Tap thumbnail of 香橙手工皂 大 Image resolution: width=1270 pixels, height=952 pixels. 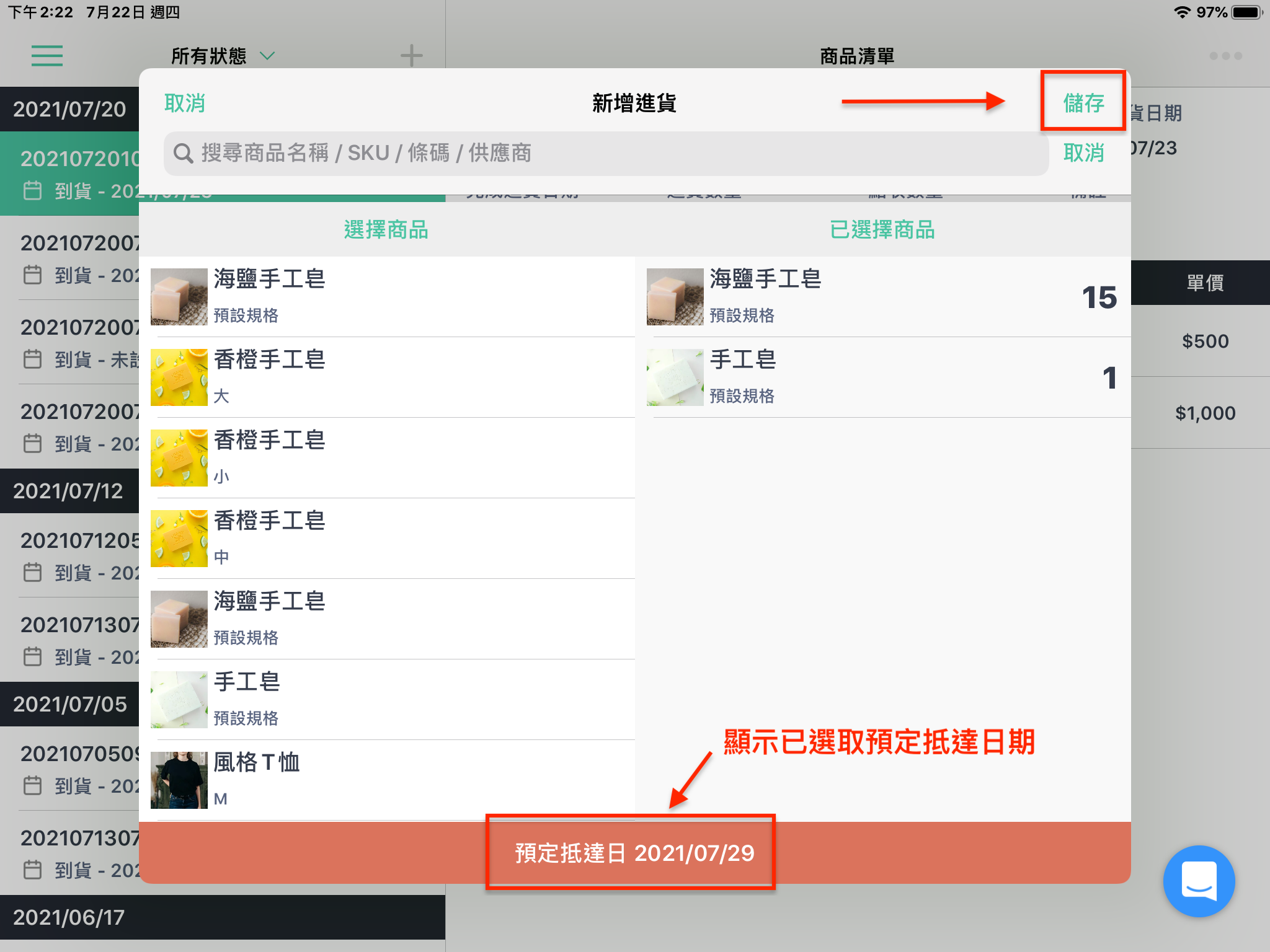[x=179, y=377]
